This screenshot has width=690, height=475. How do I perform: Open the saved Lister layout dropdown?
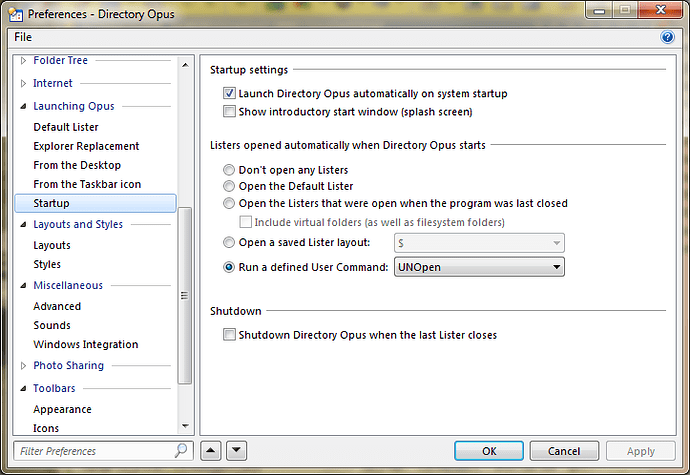point(479,243)
